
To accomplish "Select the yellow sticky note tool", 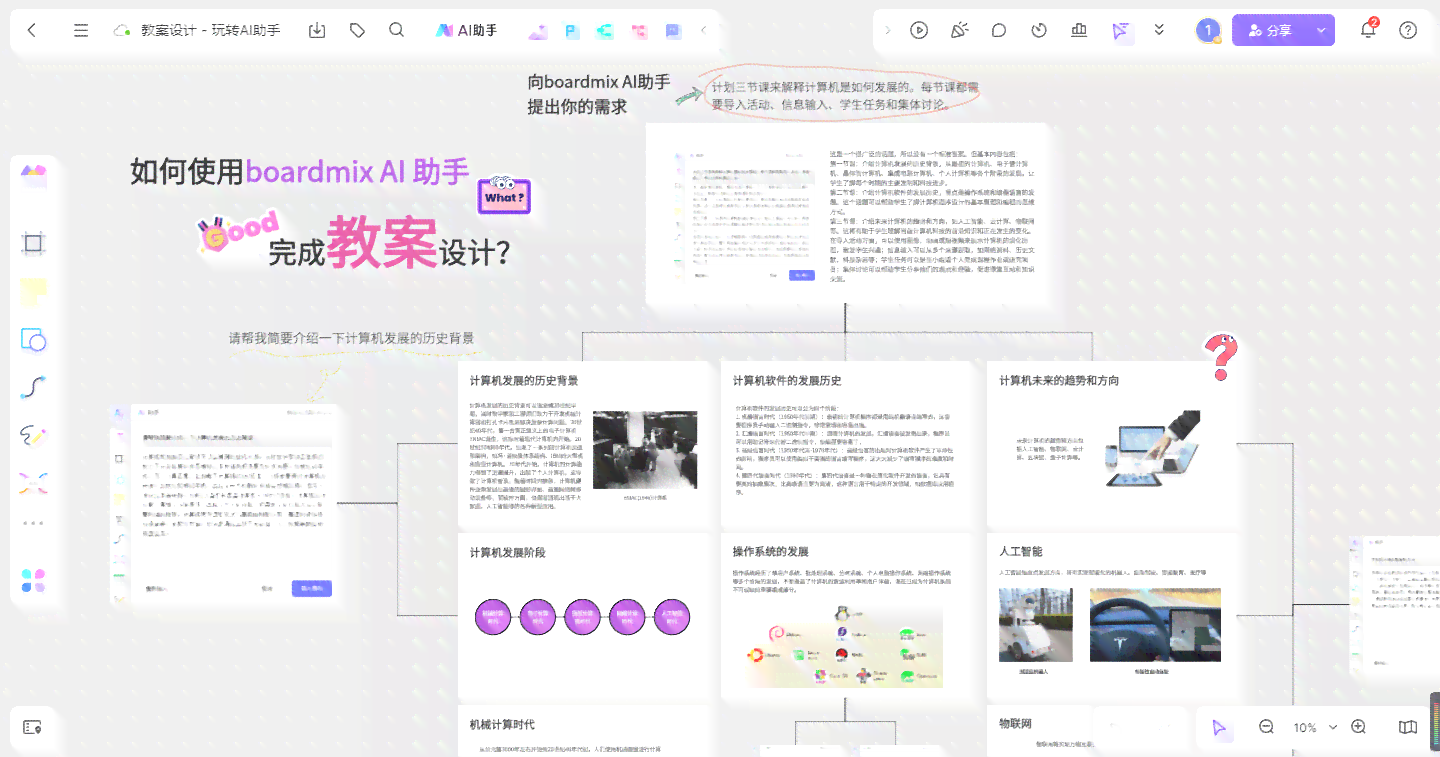I will click(34, 291).
